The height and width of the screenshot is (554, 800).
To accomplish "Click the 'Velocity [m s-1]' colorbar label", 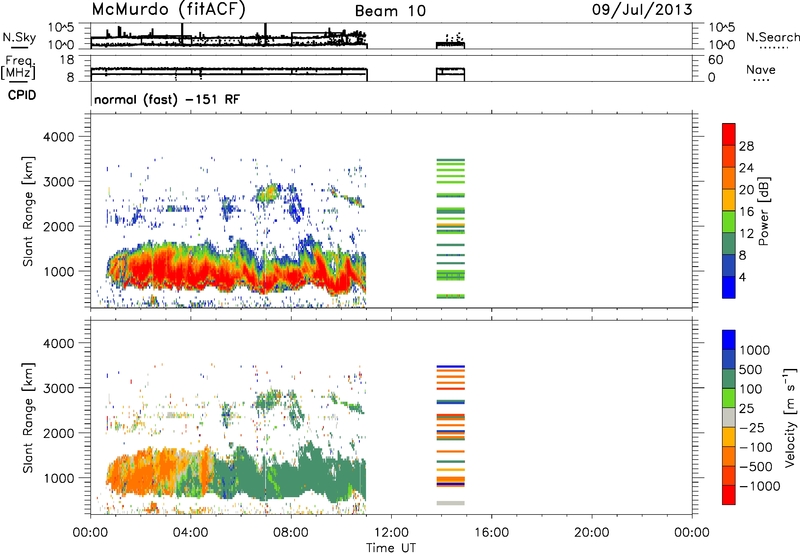I will pyautogui.click(x=790, y=417).
